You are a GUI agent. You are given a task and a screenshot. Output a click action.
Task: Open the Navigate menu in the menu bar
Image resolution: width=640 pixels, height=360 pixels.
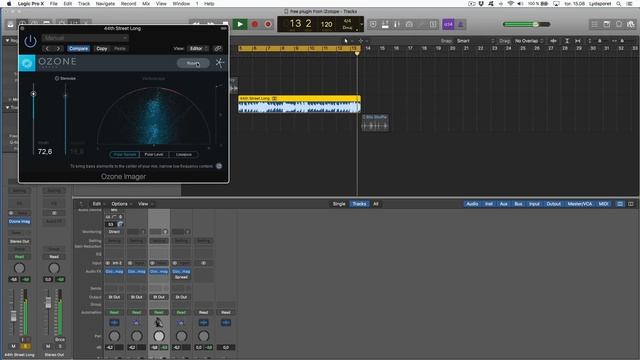tap(105, 4)
